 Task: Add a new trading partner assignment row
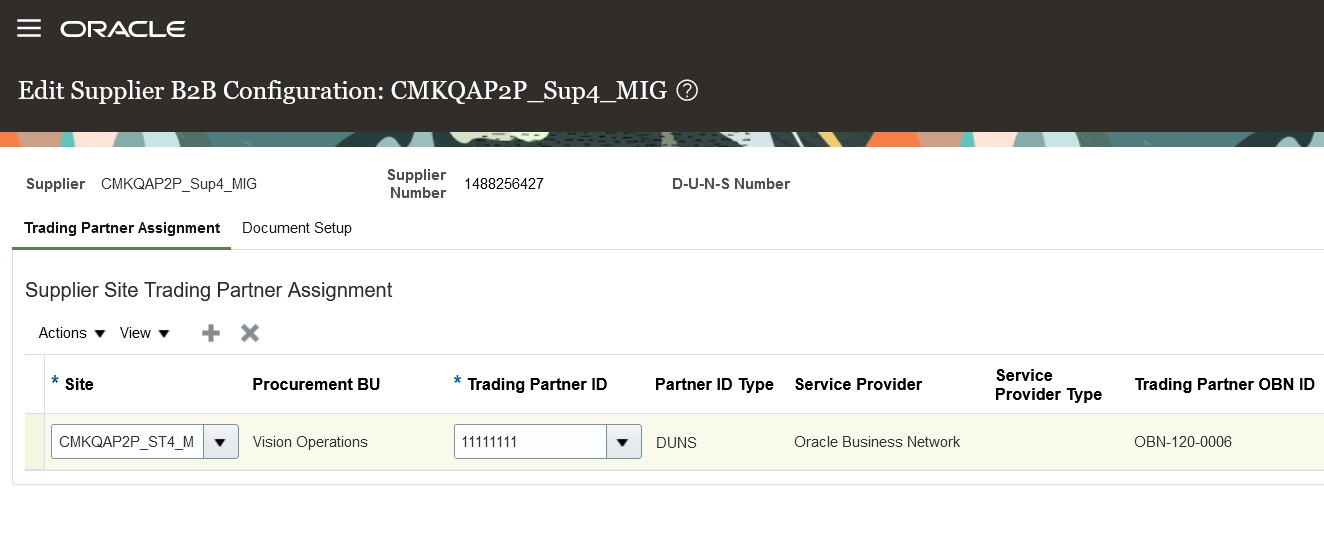[x=211, y=333]
